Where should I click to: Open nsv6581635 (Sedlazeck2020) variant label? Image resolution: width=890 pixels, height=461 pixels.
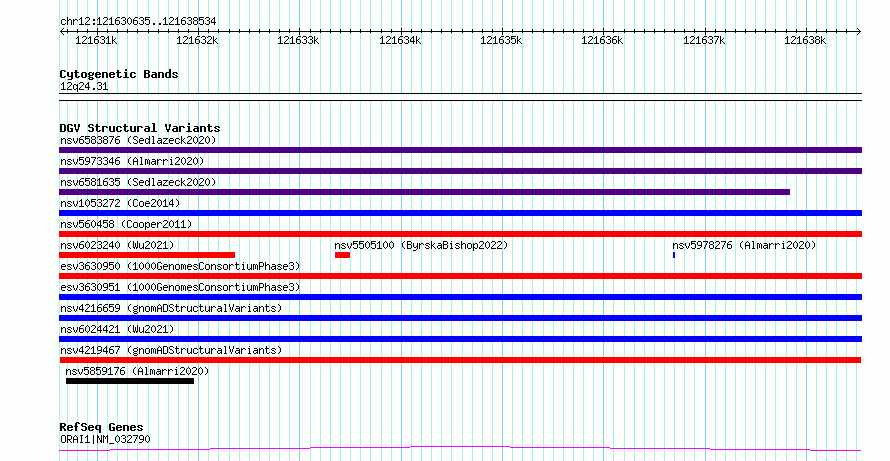[138, 182]
